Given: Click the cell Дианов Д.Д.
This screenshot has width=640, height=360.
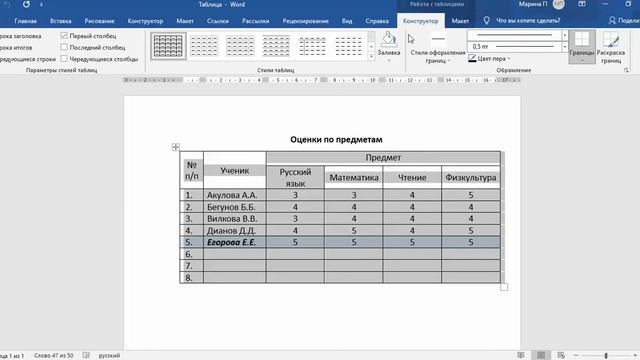Looking at the screenshot, I should (x=235, y=231).
